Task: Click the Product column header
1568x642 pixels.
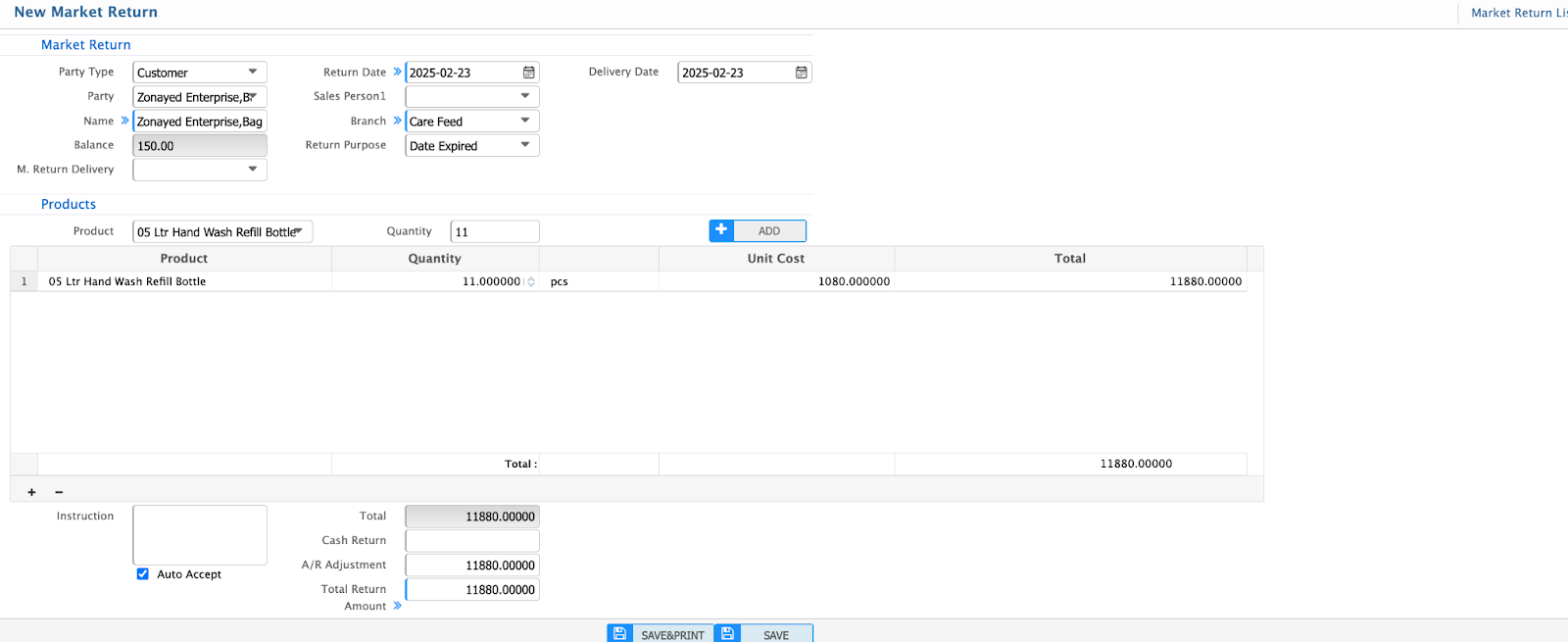Action: (x=184, y=259)
